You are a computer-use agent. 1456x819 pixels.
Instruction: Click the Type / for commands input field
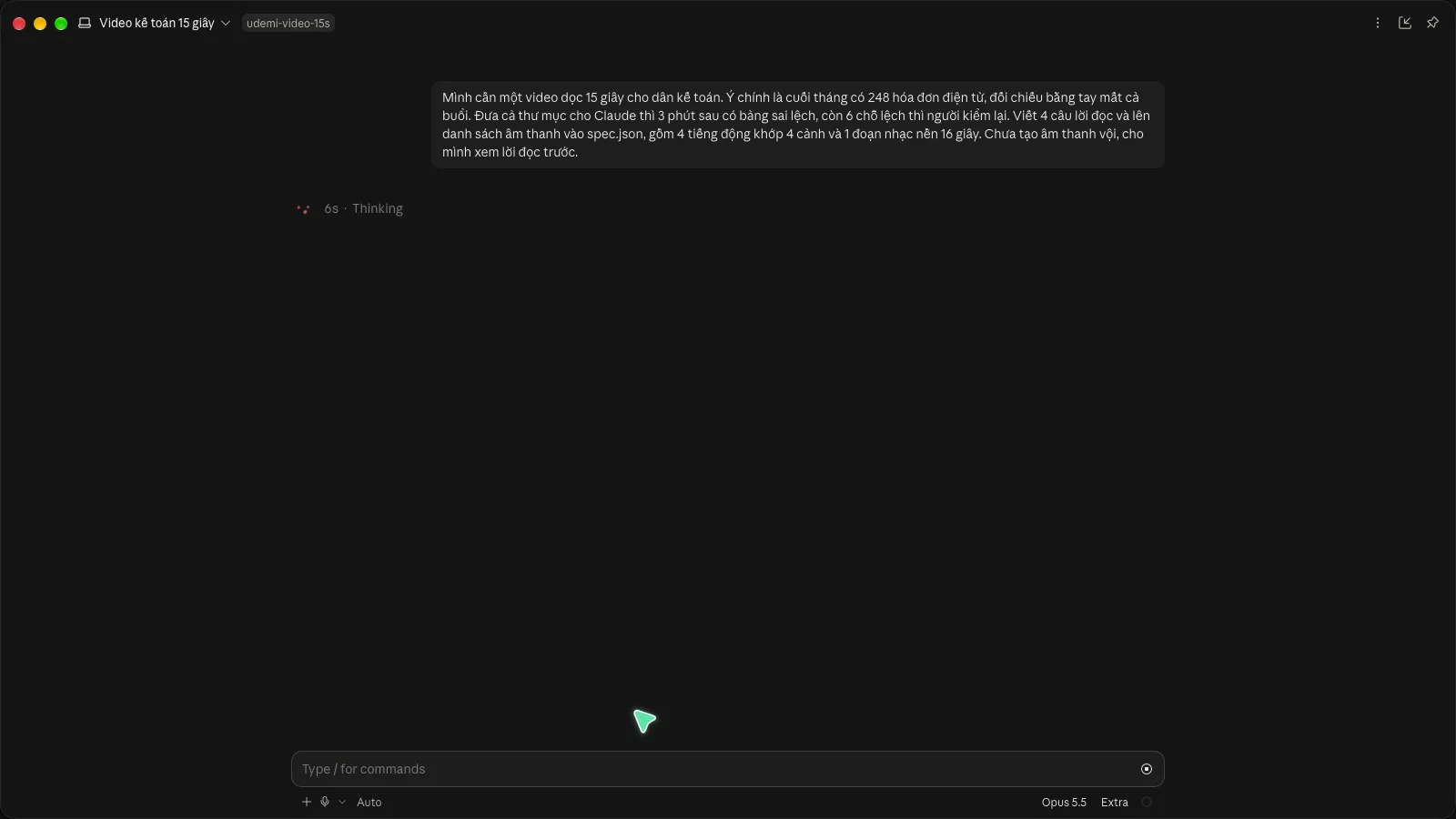click(714, 769)
